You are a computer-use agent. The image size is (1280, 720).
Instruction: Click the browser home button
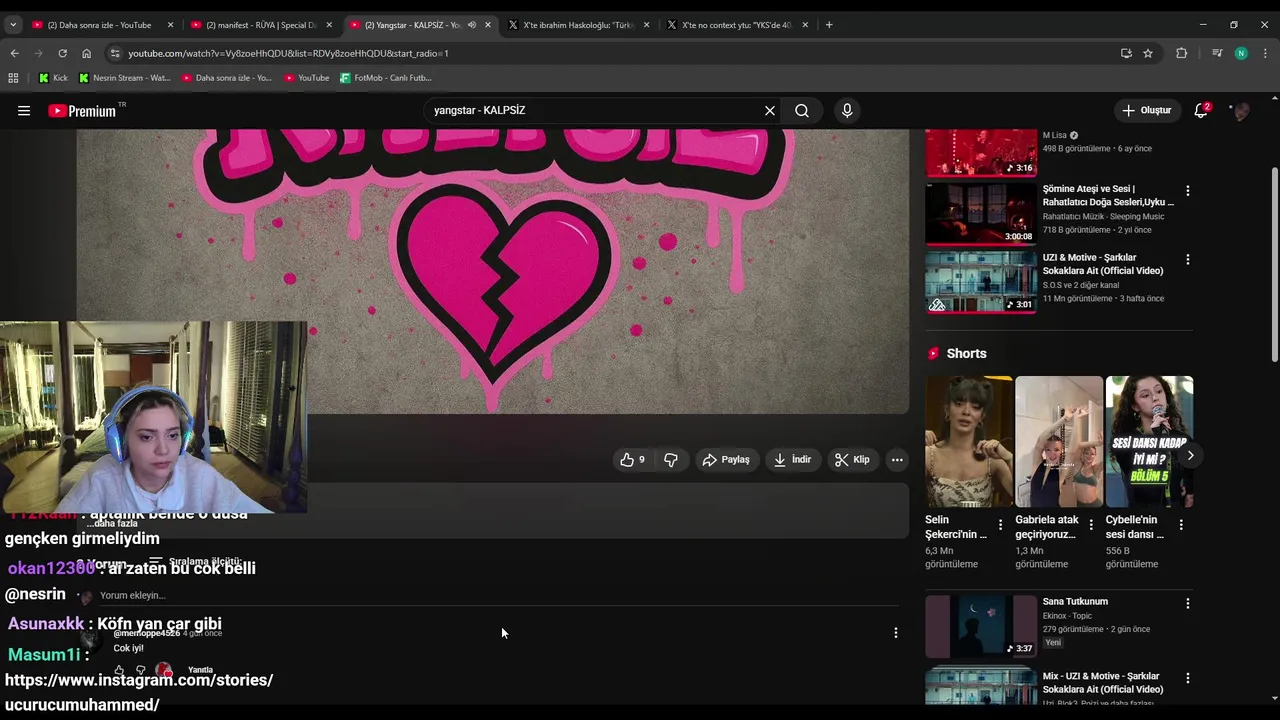pyautogui.click(x=86, y=53)
